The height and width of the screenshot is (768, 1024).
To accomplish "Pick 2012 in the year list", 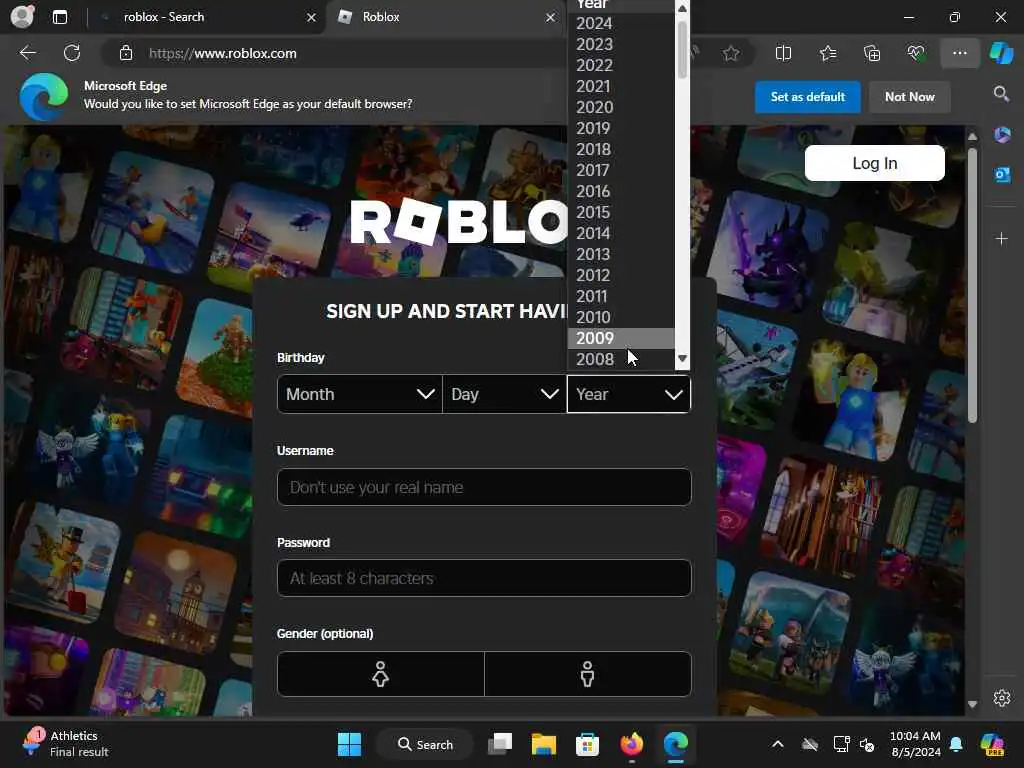I will point(621,275).
